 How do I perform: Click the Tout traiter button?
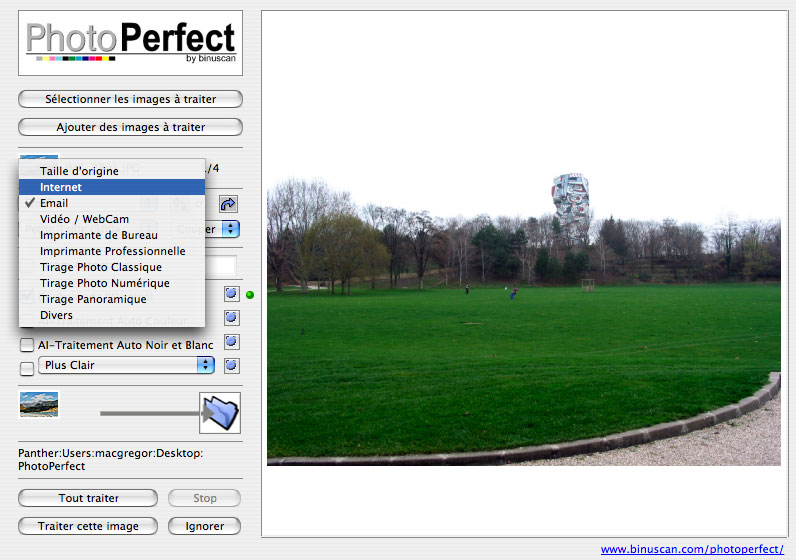tap(88, 498)
